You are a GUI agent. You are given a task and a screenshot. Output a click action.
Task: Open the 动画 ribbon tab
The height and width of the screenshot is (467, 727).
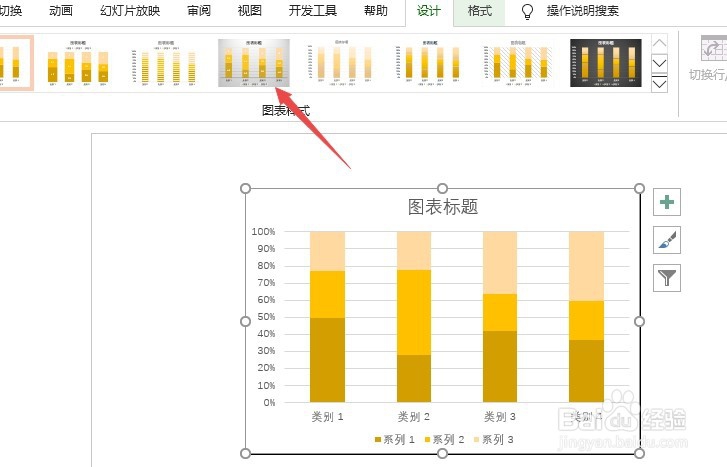pos(61,10)
